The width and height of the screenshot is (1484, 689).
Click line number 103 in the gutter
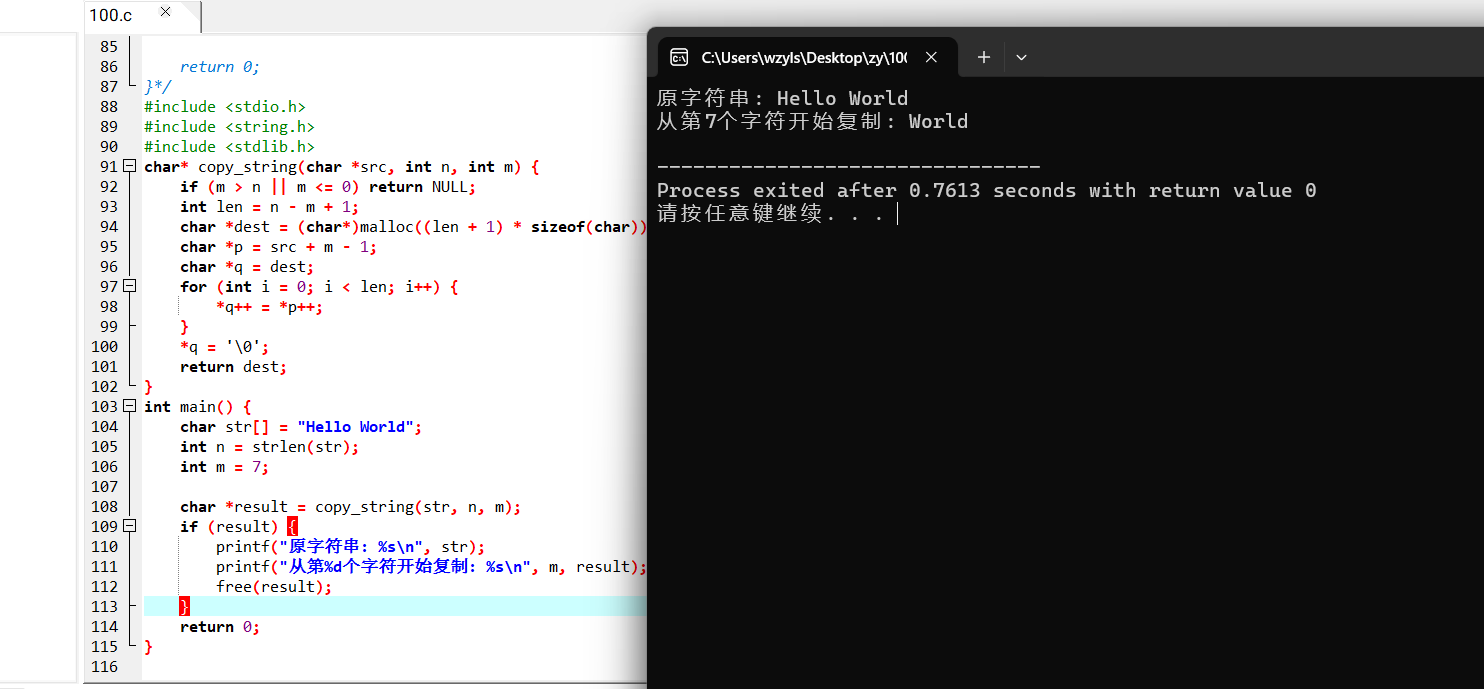(104, 407)
